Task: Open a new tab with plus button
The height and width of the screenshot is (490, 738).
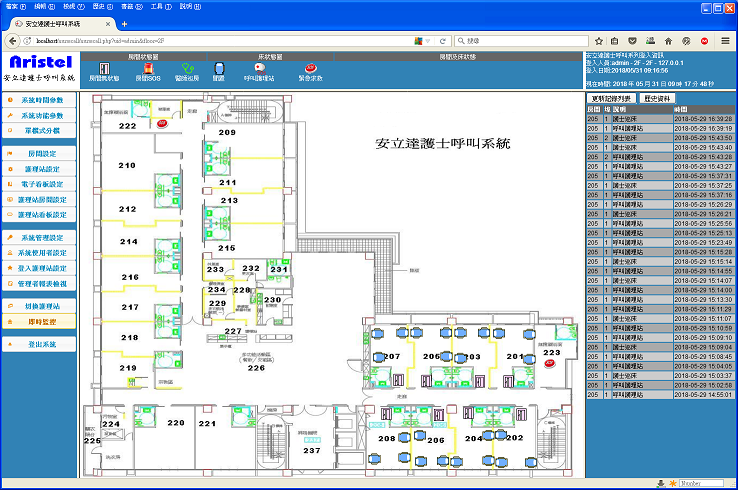Action: coord(124,24)
